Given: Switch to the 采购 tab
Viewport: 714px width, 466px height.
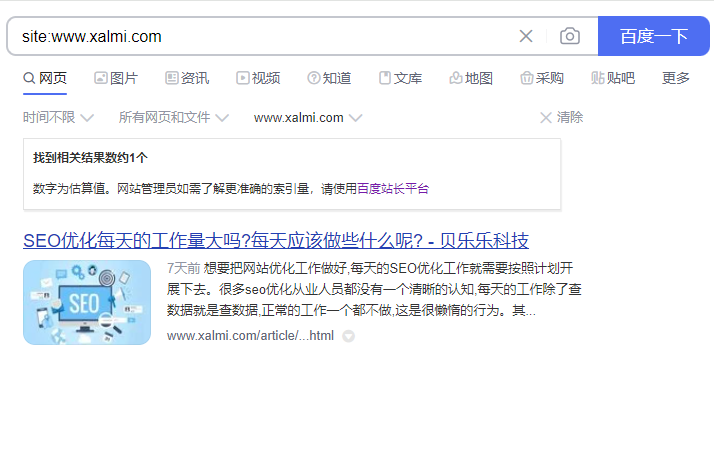Looking at the screenshot, I should click(542, 78).
